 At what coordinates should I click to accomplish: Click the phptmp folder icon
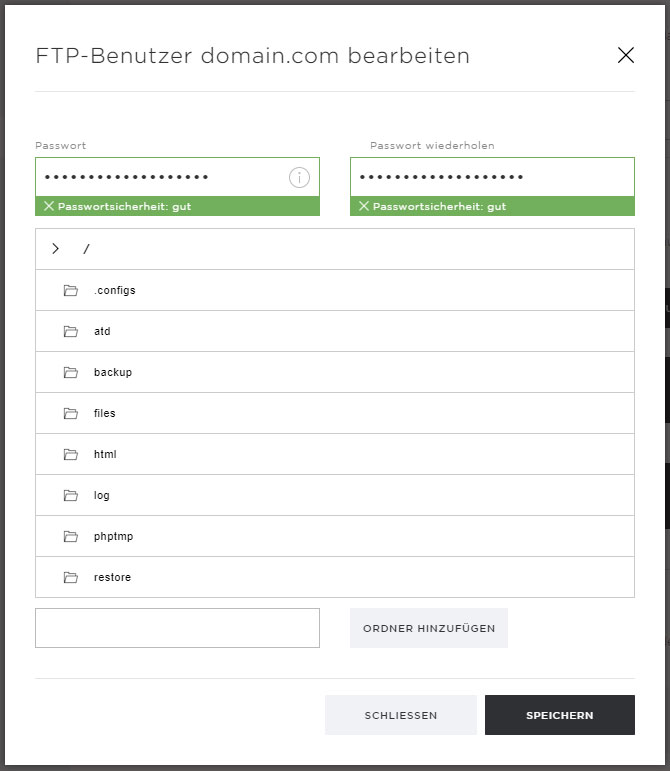(x=71, y=536)
